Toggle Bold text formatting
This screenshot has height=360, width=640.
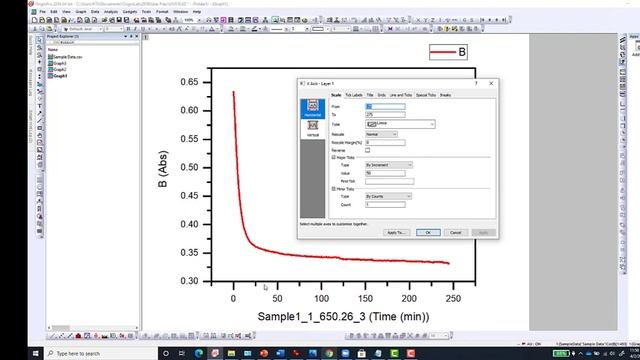pos(128,29)
